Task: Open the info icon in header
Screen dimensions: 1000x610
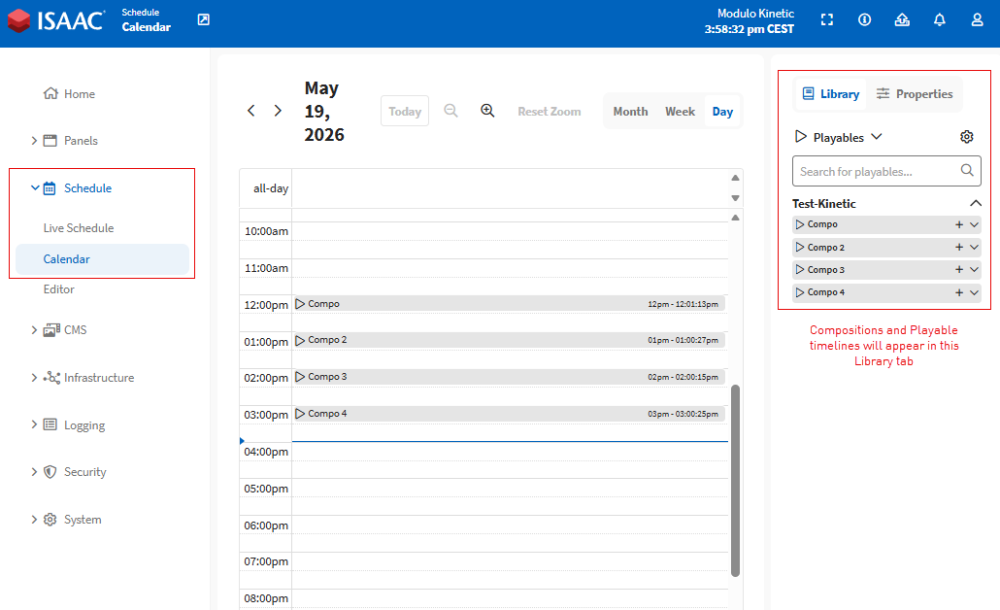Action: 865,20
